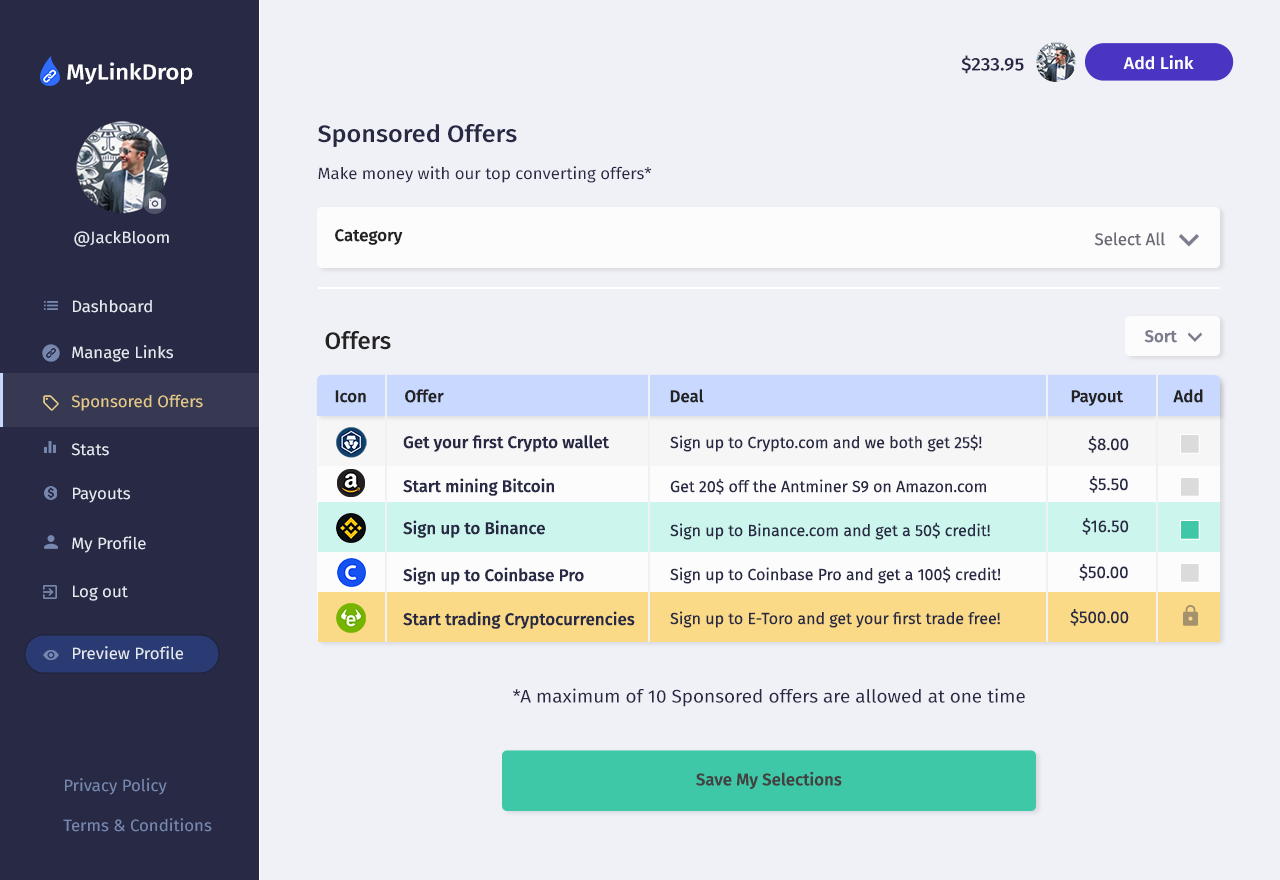The width and height of the screenshot is (1280, 880).
Task: Click the Binance offer icon
Action: 351,528
